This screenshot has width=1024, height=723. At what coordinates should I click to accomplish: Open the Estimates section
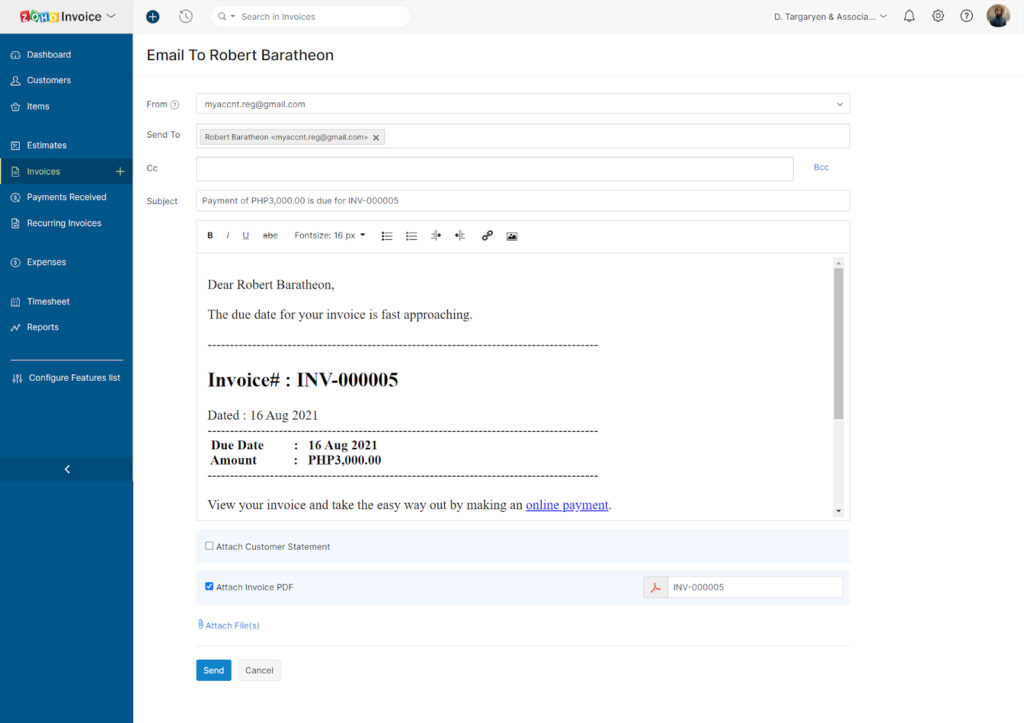pos(45,145)
